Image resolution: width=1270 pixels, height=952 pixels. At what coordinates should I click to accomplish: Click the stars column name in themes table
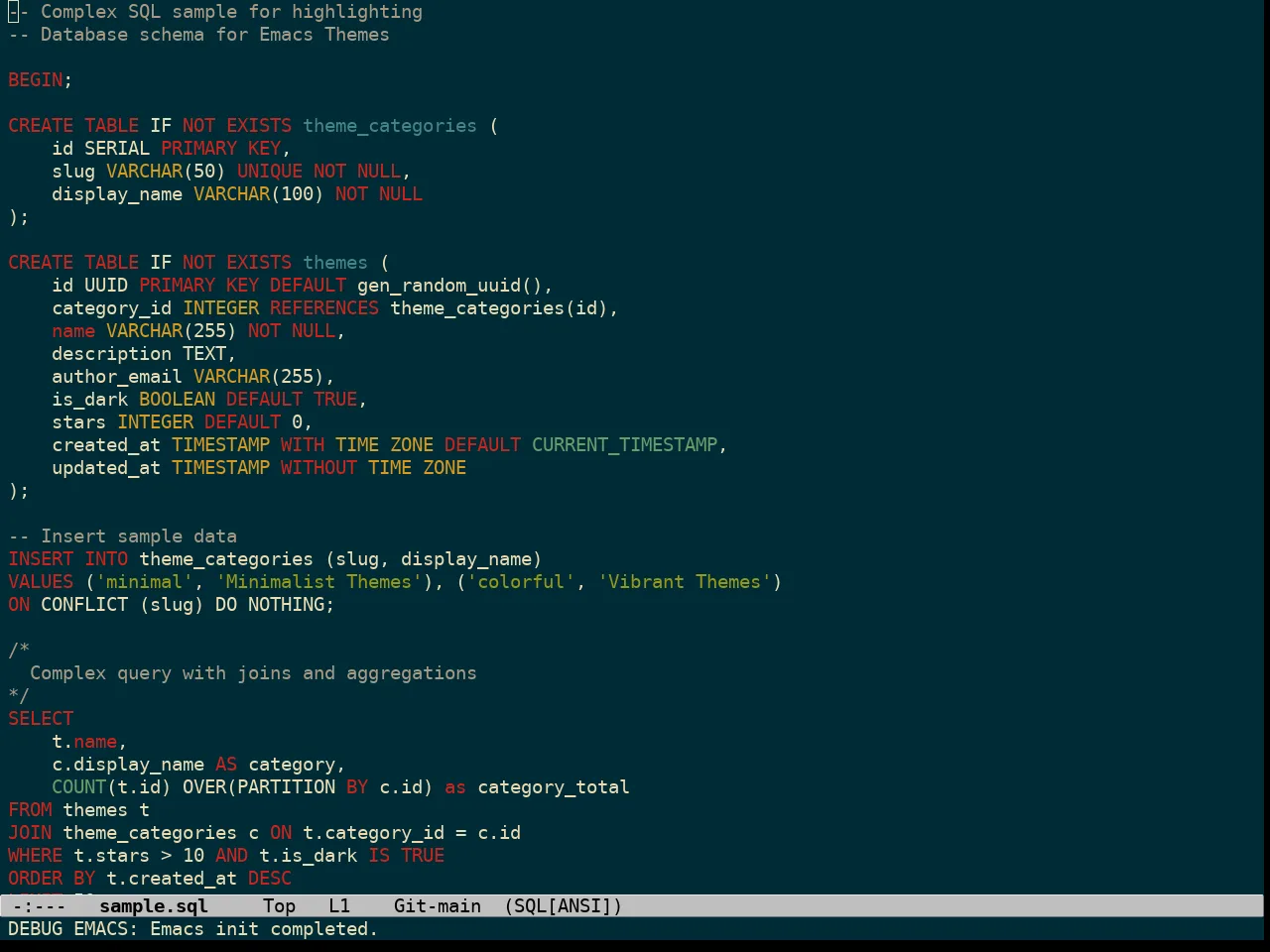coord(79,421)
